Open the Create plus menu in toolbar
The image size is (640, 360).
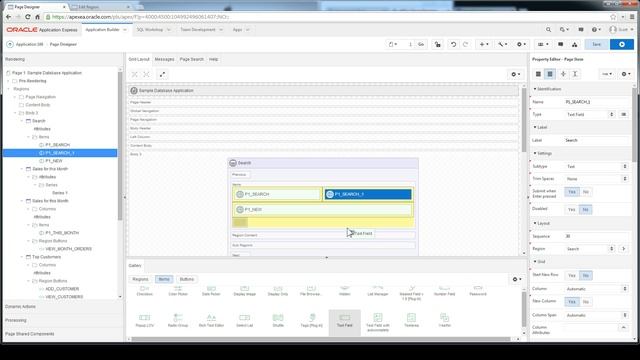pyautogui.click(x=484, y=44)
